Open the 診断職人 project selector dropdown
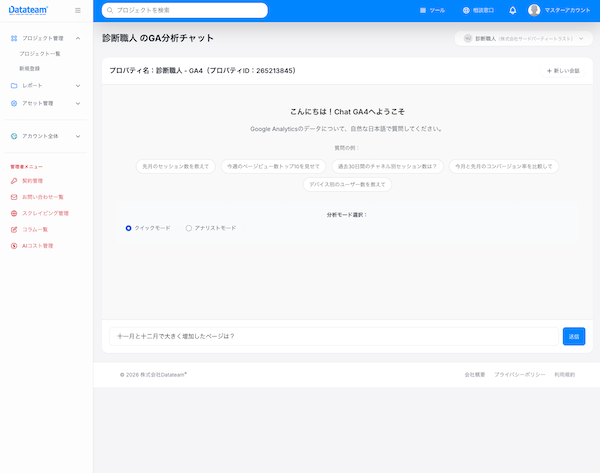 (x=523, y=39)
